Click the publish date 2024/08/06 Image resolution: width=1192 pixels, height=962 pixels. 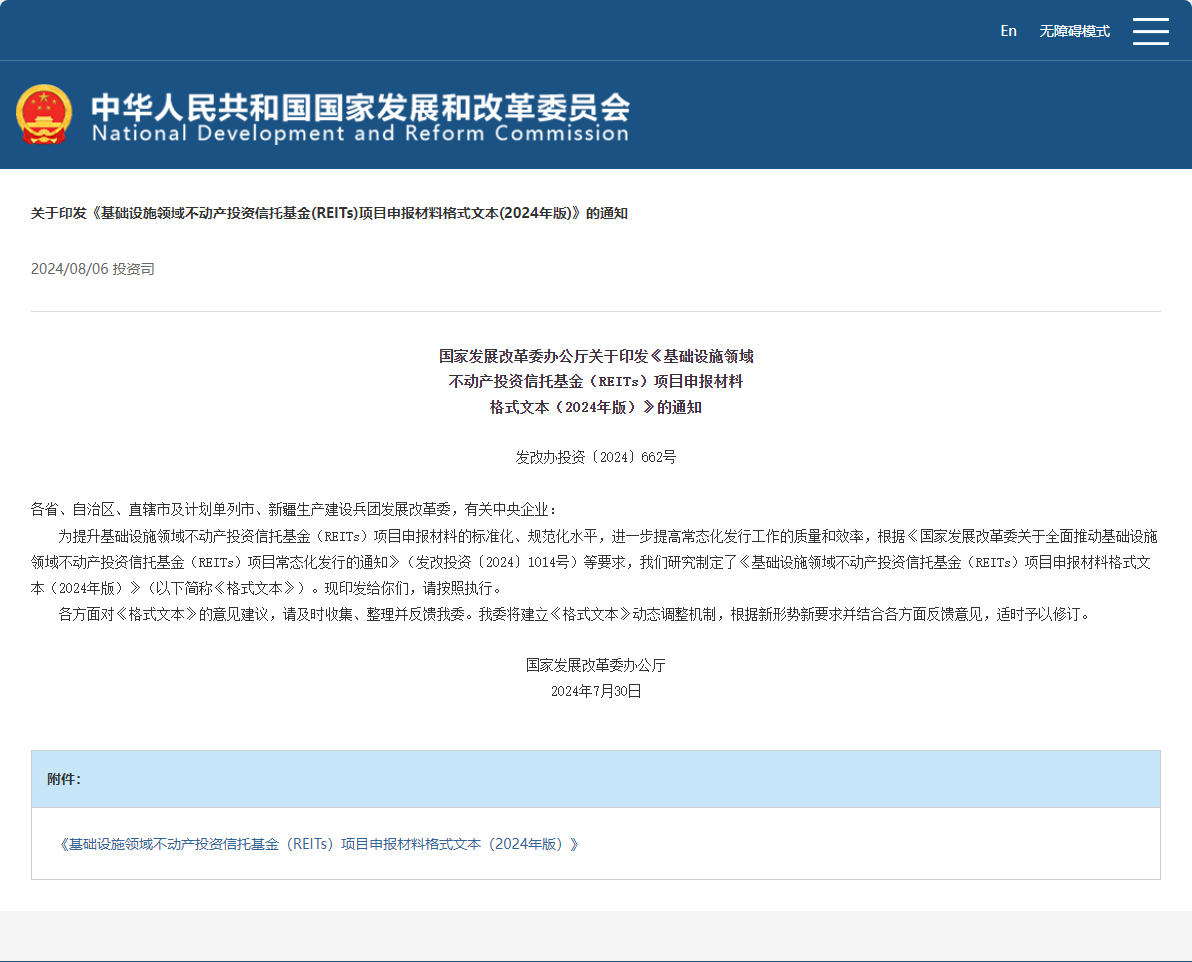69,269
